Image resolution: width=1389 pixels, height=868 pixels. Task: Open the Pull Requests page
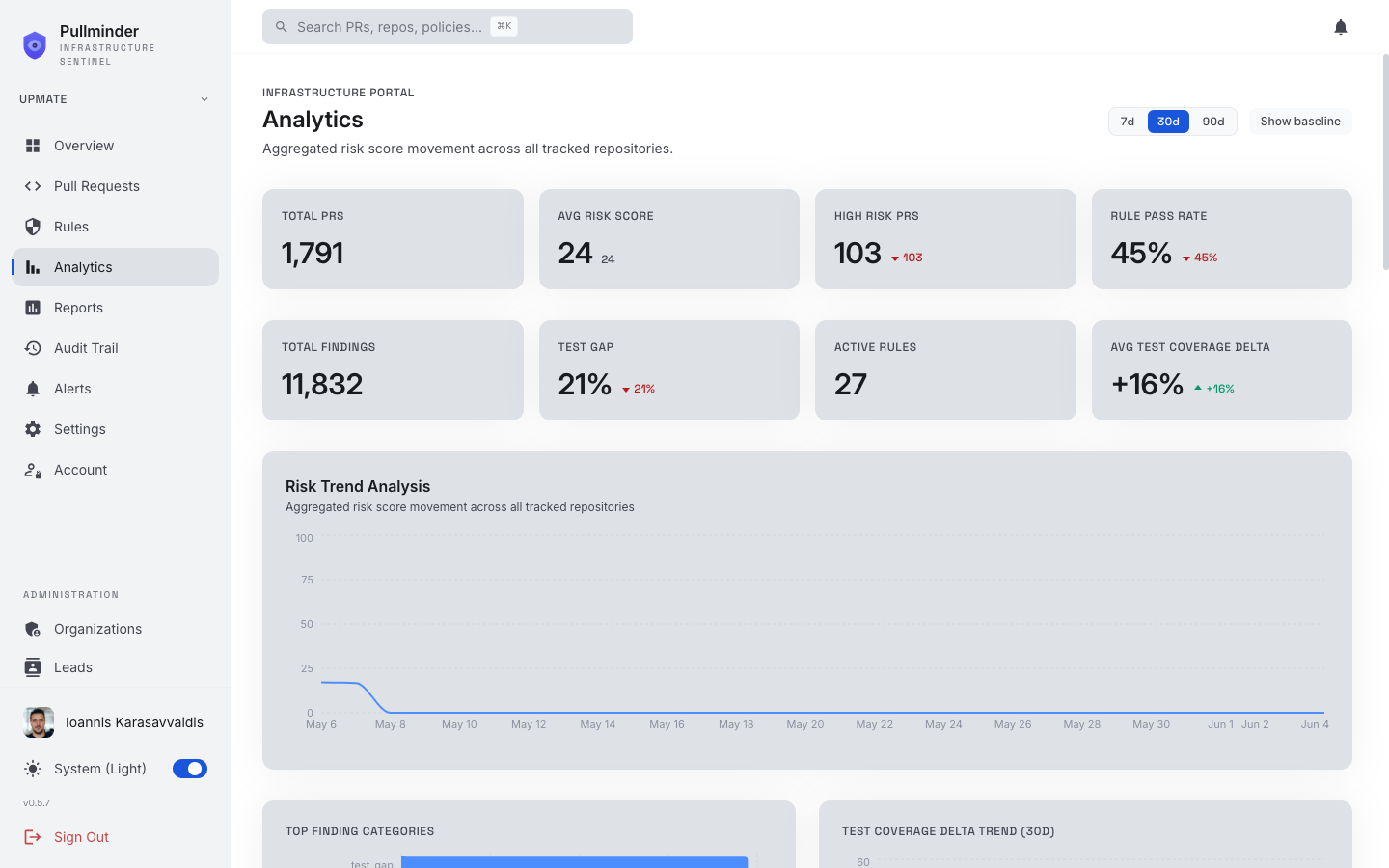point(116,186)
